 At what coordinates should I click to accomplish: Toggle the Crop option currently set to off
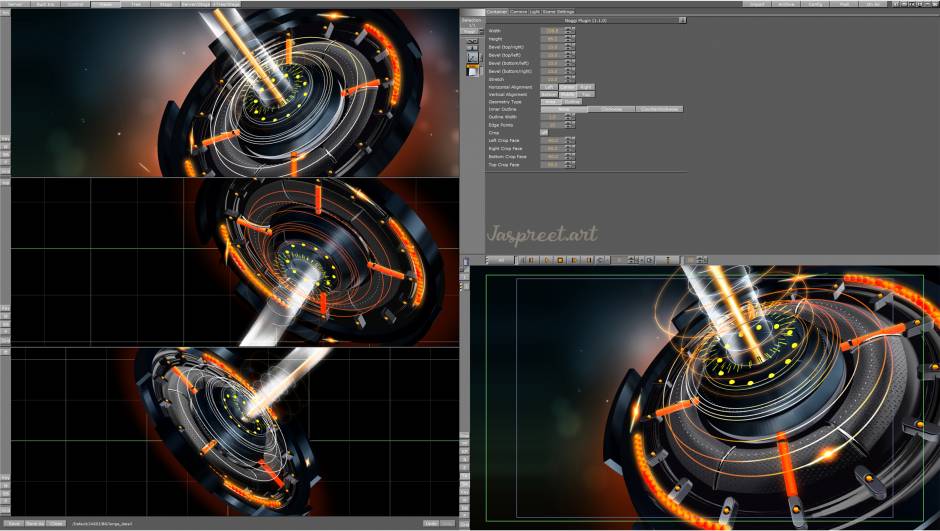(x=545, y=132)
